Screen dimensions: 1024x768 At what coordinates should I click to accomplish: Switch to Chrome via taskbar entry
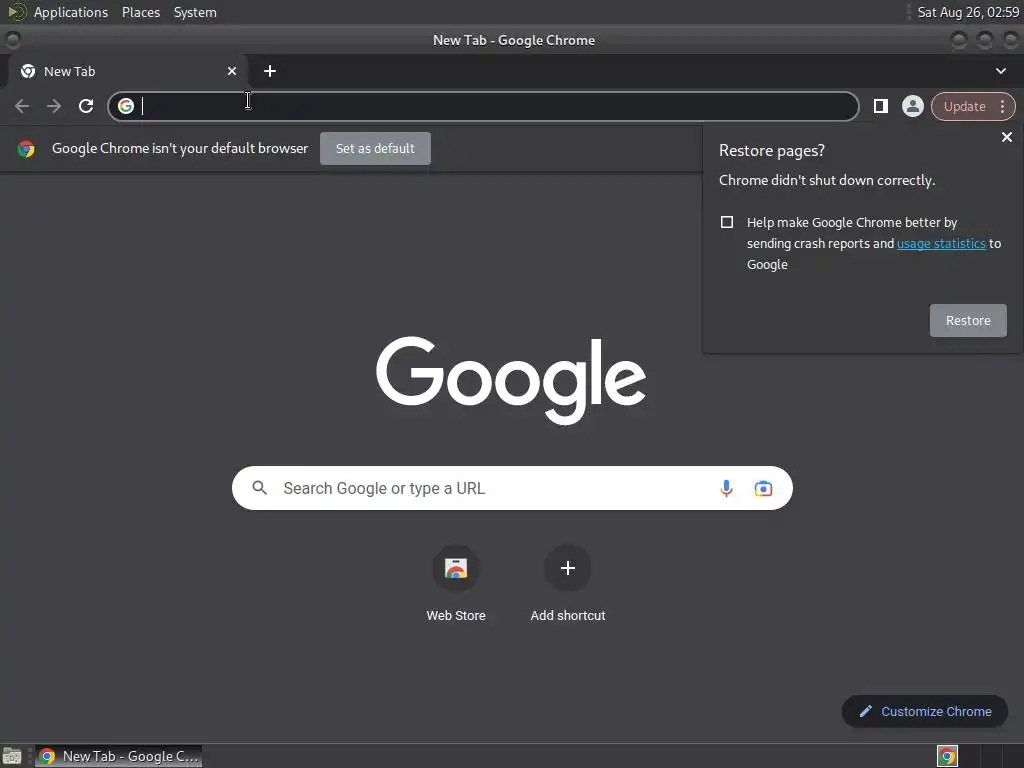pyautogui.click(x=118, y=756)
